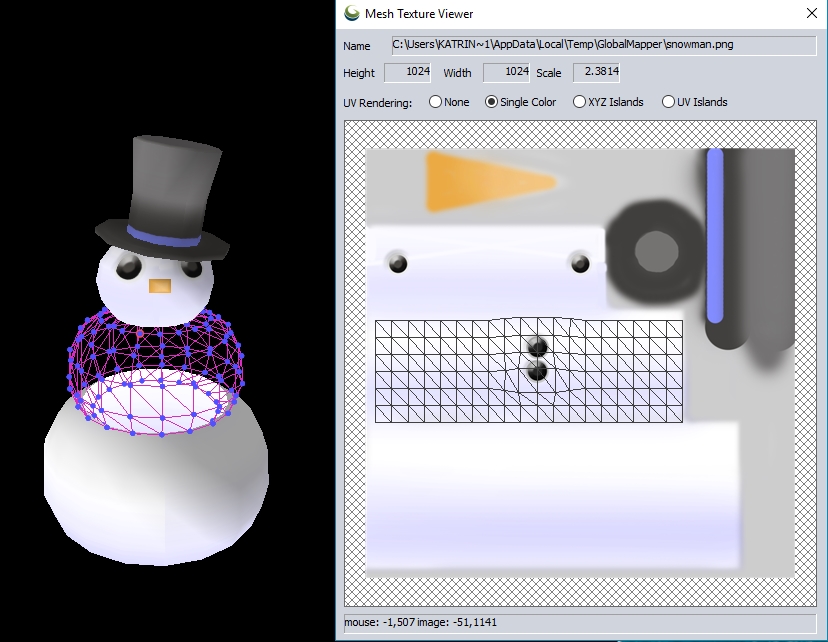The height and width of the screenshot is (642, 828).
Task: Select the None UV rendering option
Action: point(435,102)
